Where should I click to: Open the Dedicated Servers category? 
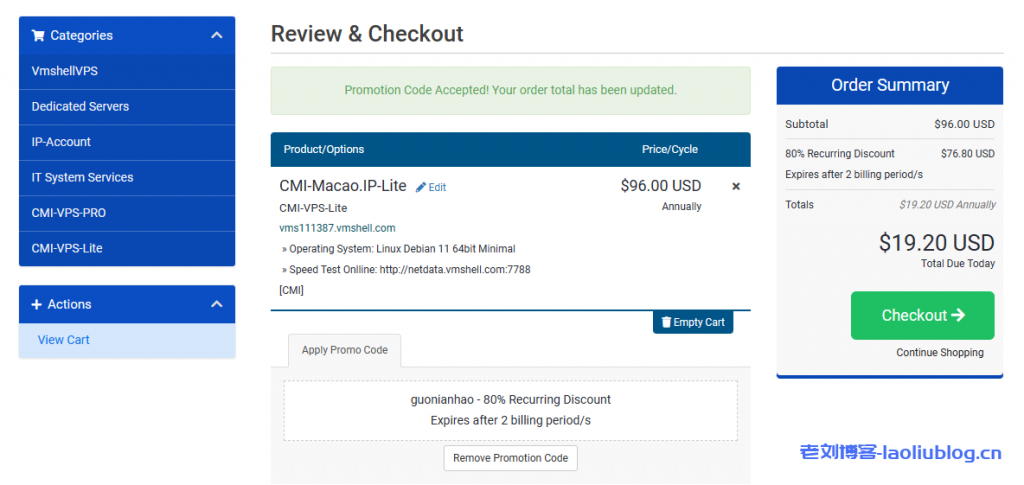pyautogui.click(x=80, y=107)
